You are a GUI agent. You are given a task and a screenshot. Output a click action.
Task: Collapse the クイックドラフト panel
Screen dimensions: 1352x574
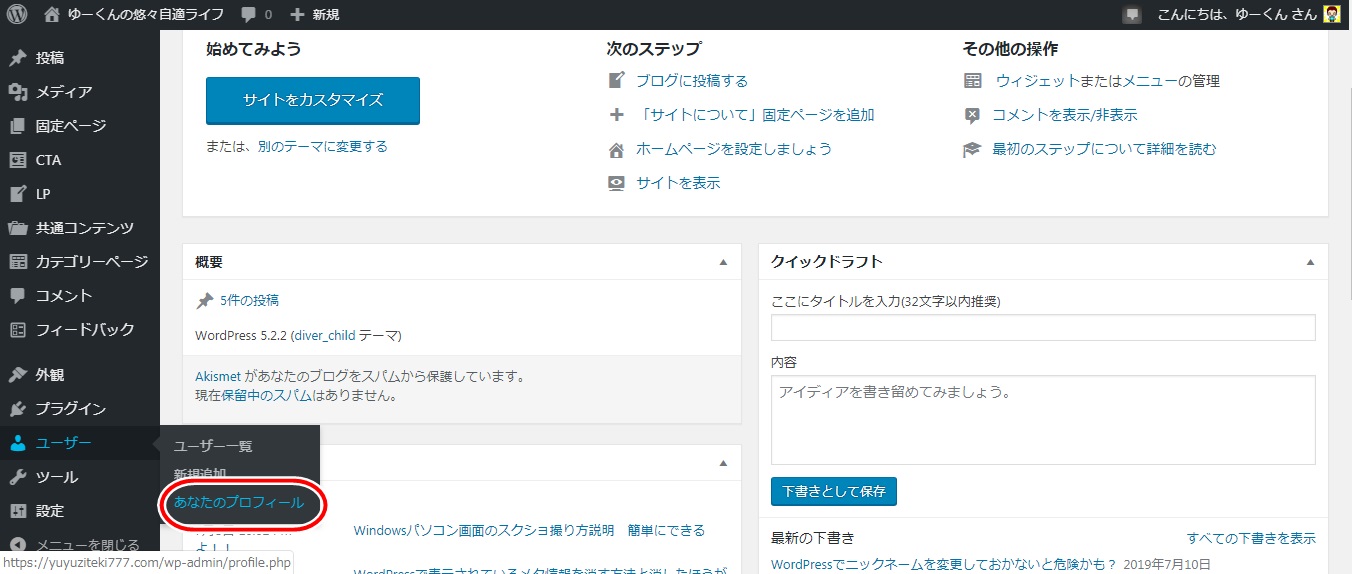point(1310,262)
